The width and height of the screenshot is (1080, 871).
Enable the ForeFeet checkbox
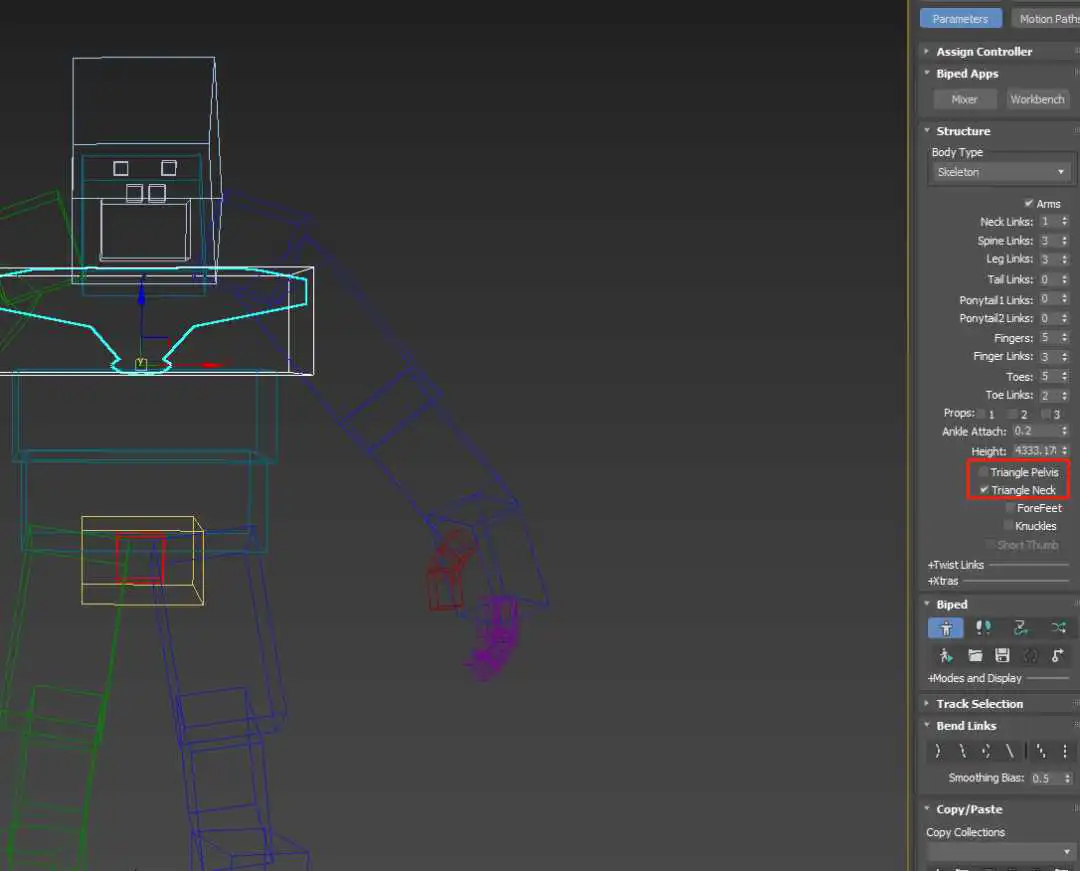[x=1010, y=507]
